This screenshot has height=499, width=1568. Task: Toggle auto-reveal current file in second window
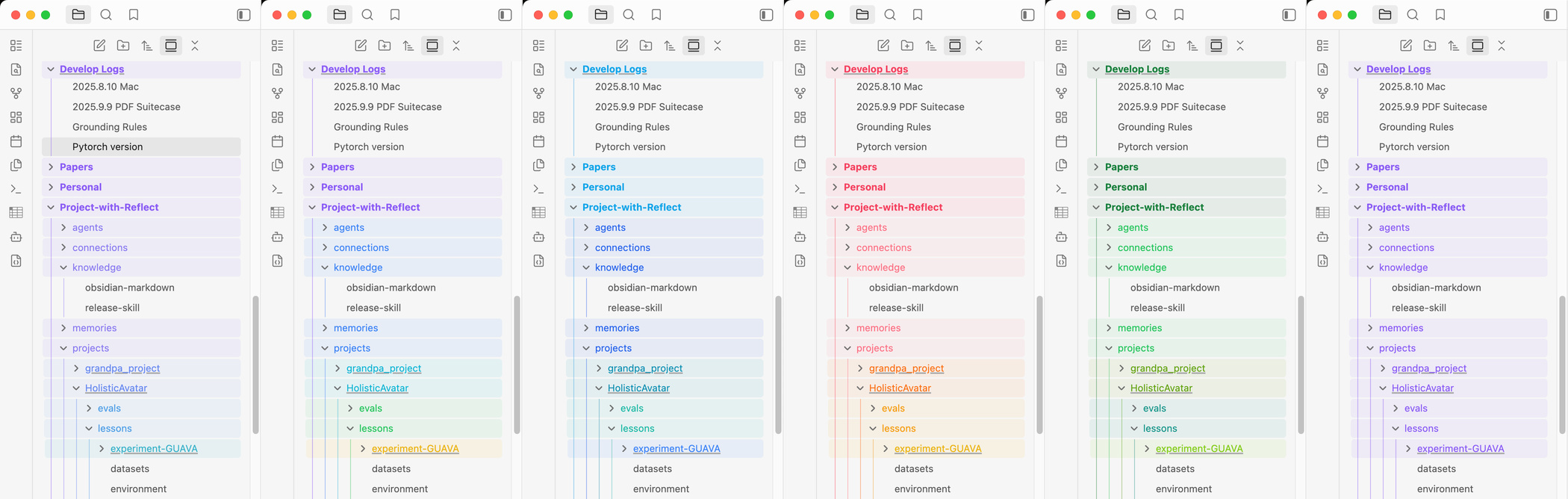[x=432, y=46]
